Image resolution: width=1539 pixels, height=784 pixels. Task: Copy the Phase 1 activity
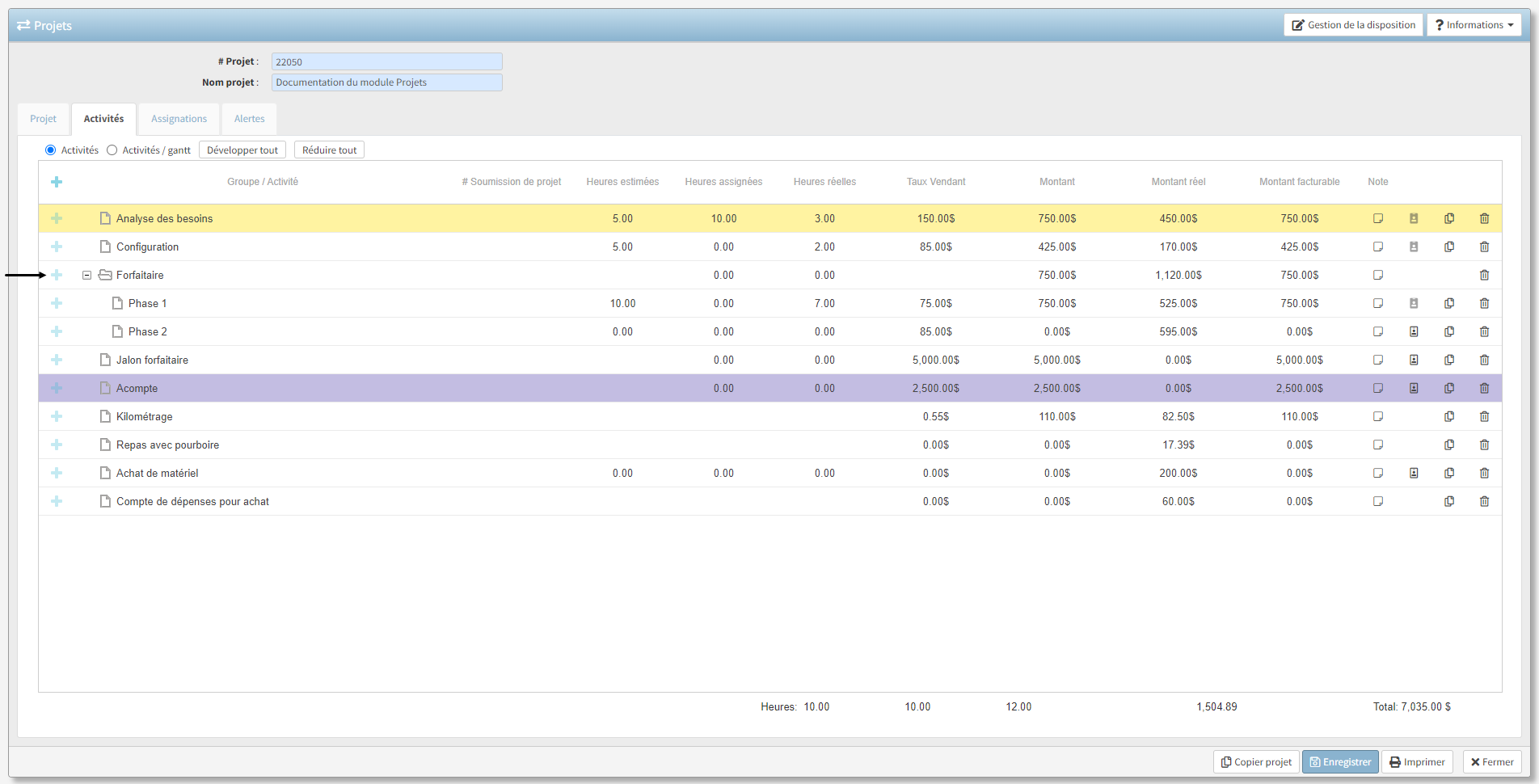[x=1449, y=303]
